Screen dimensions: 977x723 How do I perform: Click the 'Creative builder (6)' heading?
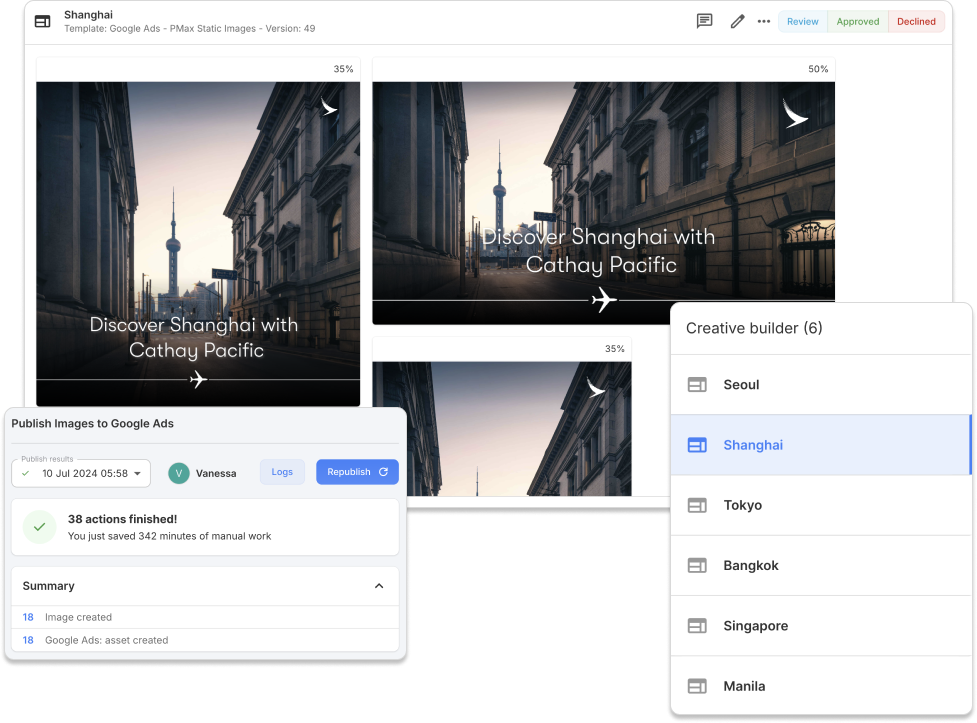coord(754,328)
